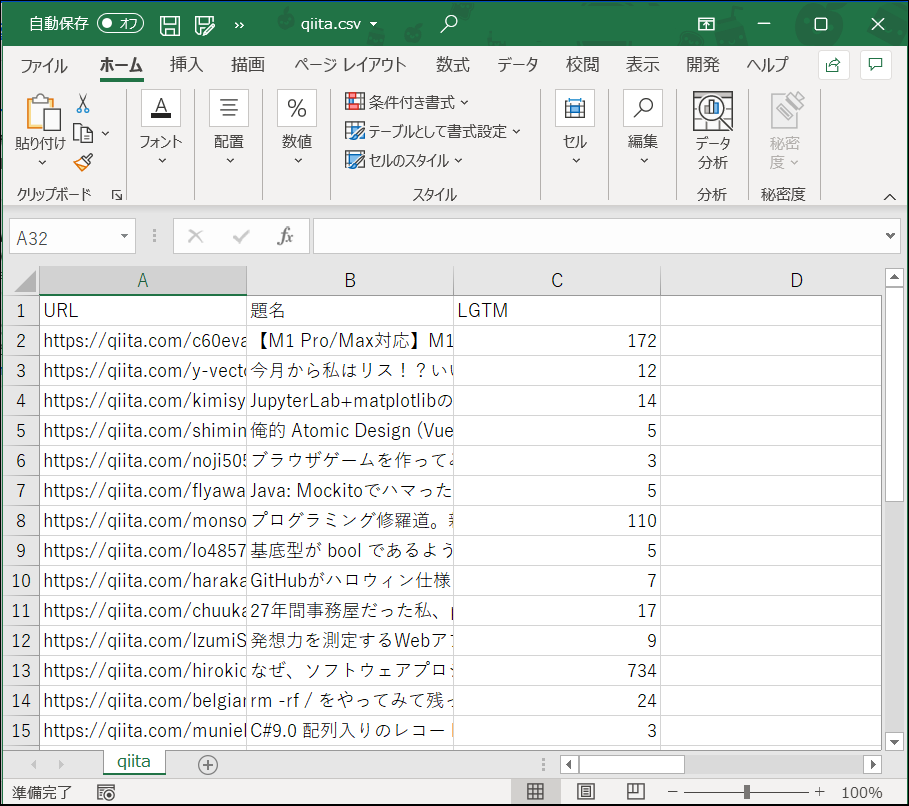Image resolution: width=909 pixels, height=806 pixels.
Task: Open the Name Box dropdown arrow
Action: tap(124, 237)
